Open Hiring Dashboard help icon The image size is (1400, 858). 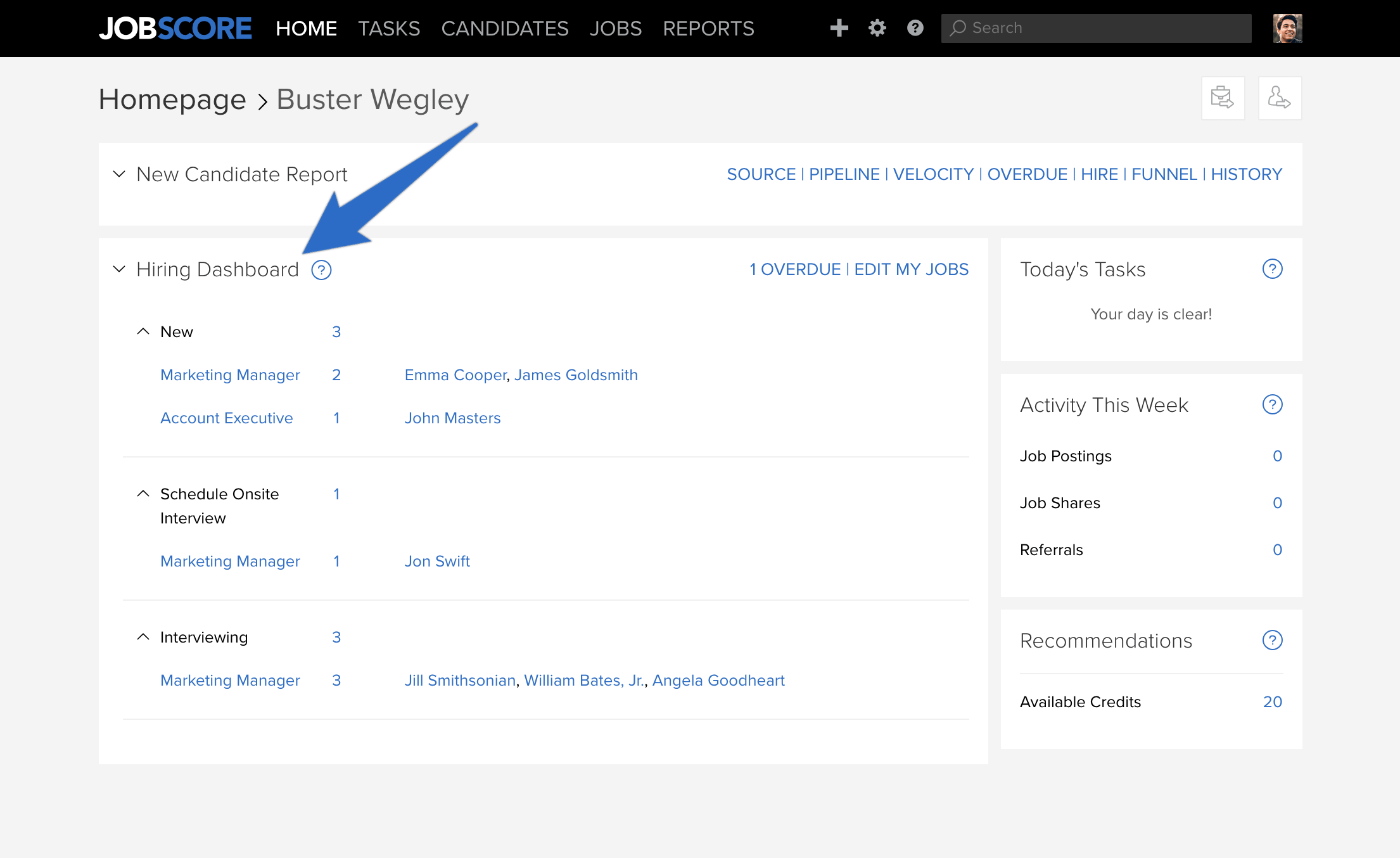(x=322, y=270)
